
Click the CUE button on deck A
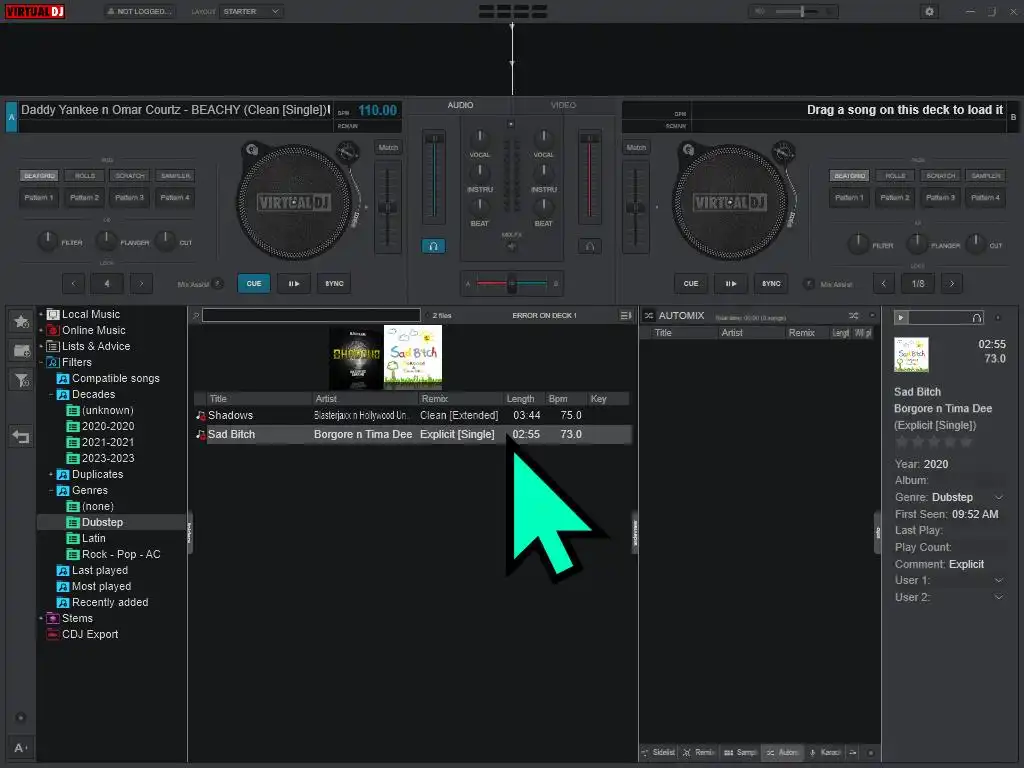click(253, 283)
